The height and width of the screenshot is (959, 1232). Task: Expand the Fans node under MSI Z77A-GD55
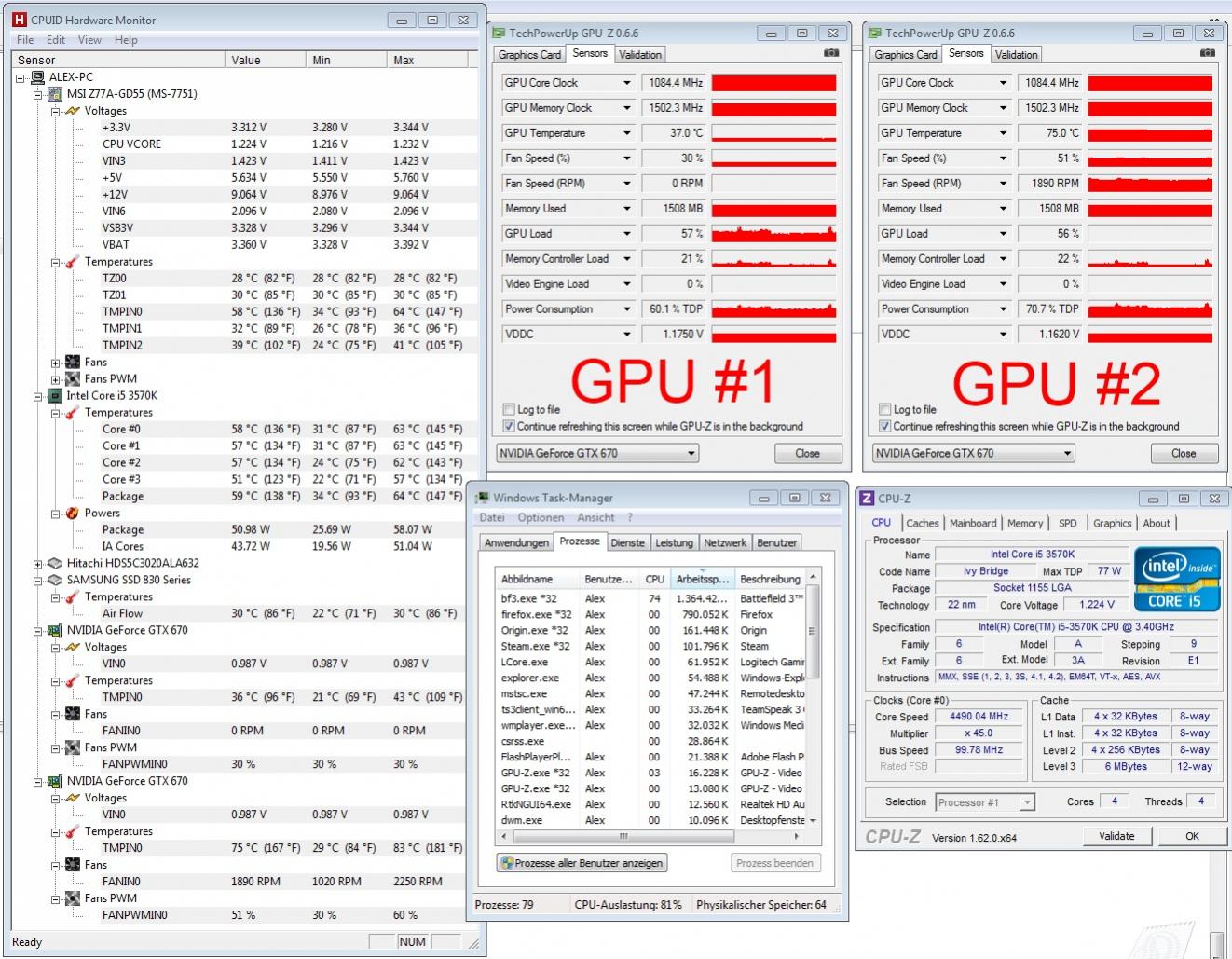tap(56, 363)
